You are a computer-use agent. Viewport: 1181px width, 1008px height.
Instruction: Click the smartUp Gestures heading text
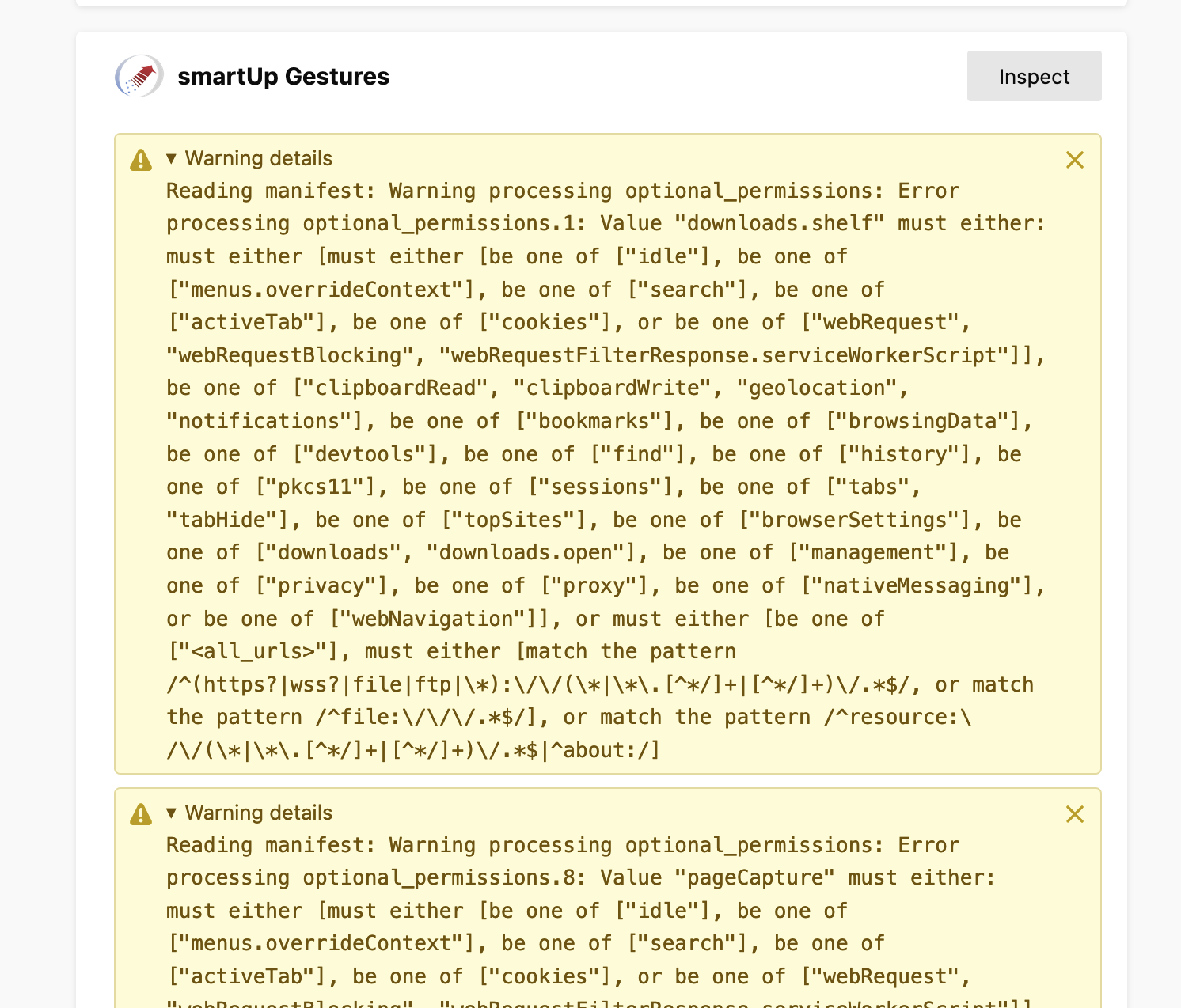[x=283, y=77]
